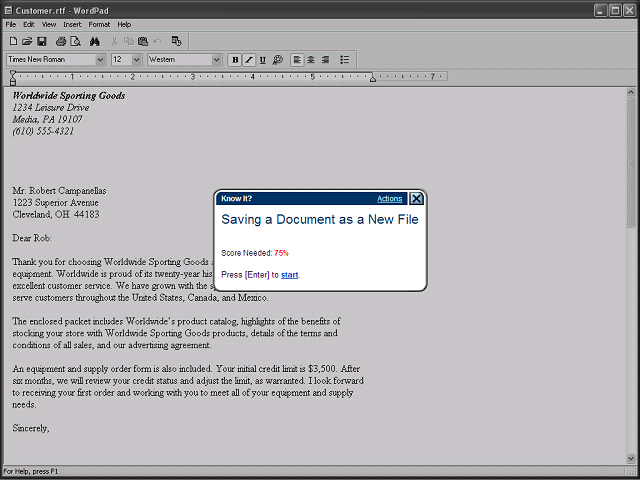Viewport: 640px width, 480px height.
Task: Click the line '1234 Leisure Drive'
Action: pos(51,108)
